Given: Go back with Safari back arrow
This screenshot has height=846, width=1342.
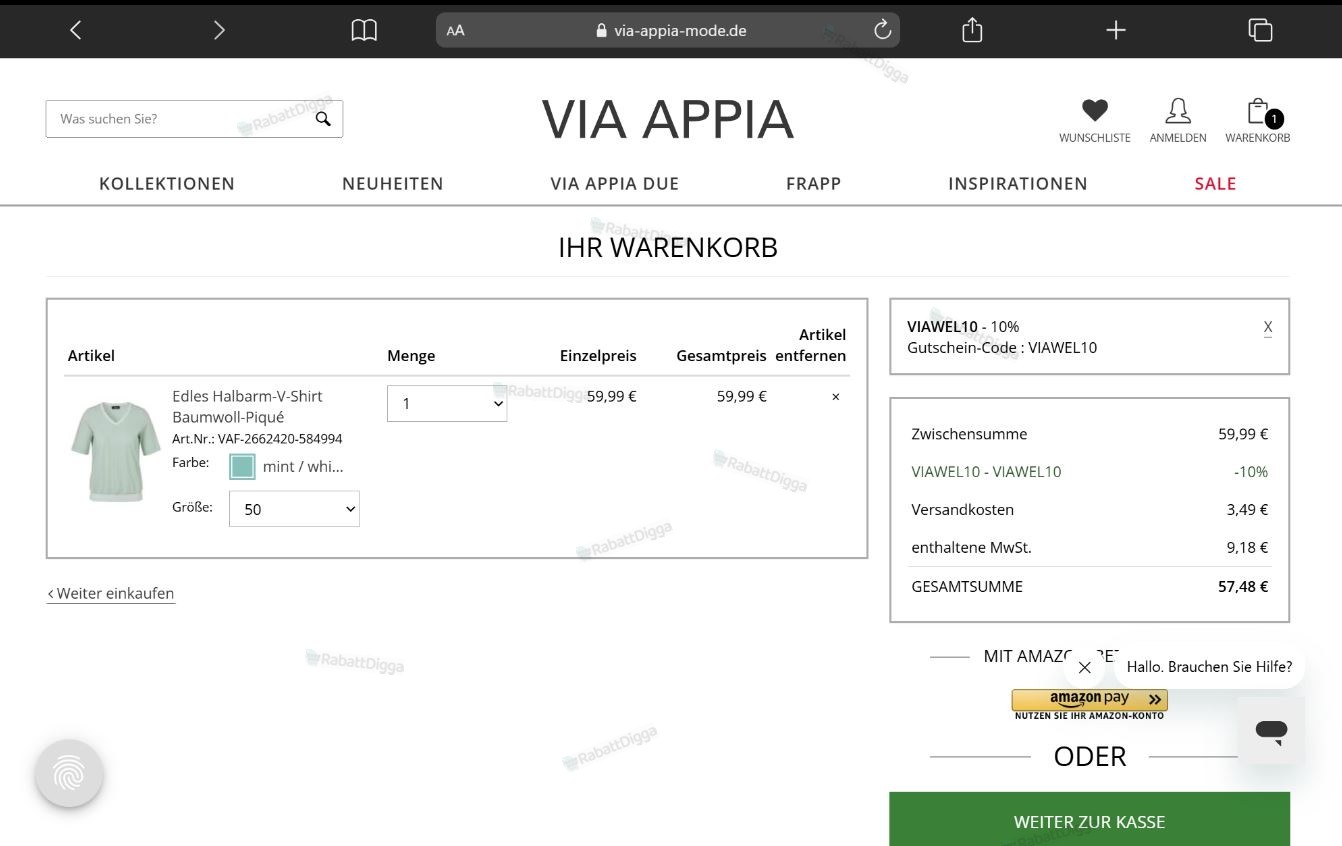Looking at the screenshot, I should [76, 30].
